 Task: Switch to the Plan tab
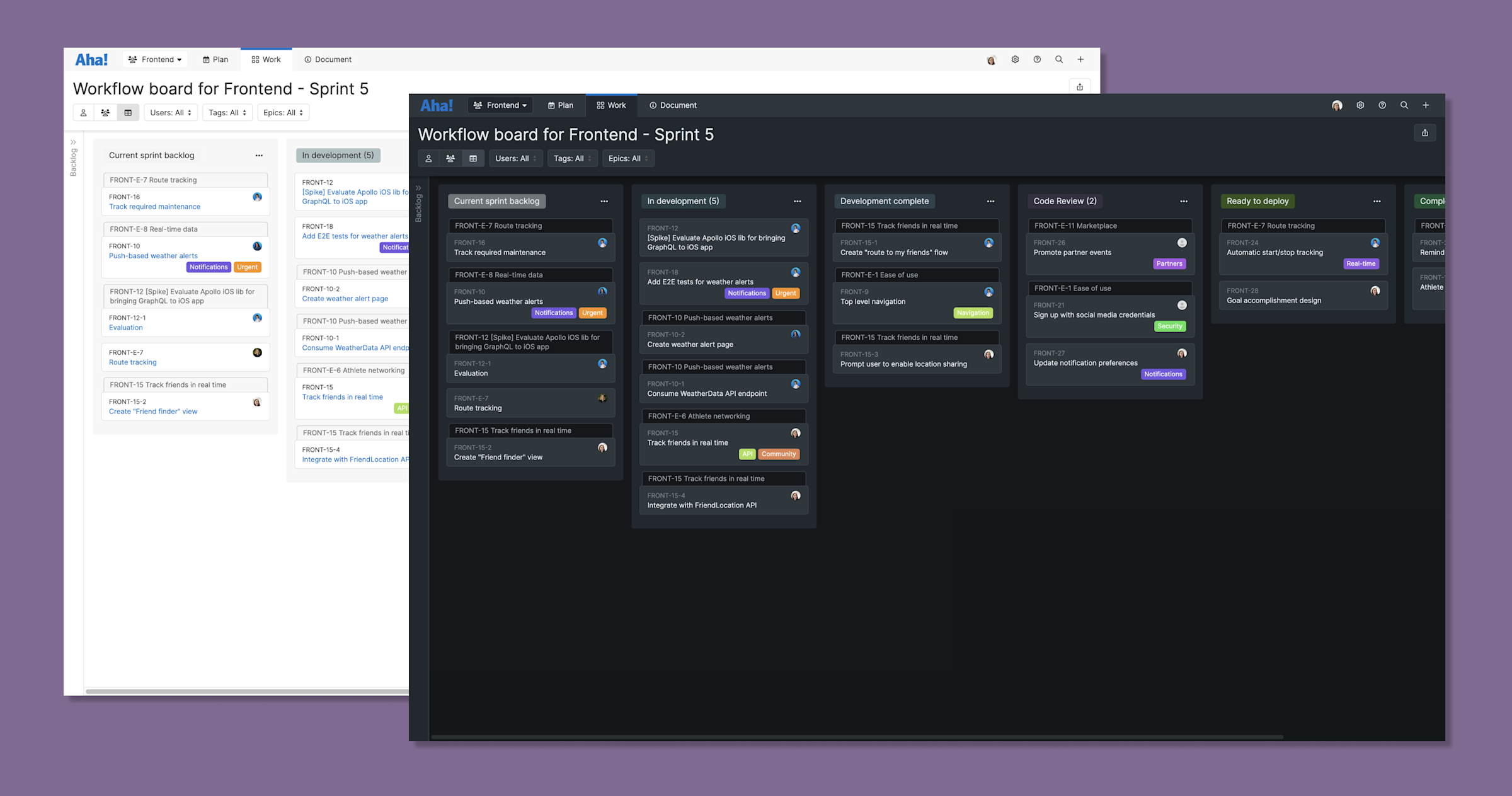[x=560, y=105]
